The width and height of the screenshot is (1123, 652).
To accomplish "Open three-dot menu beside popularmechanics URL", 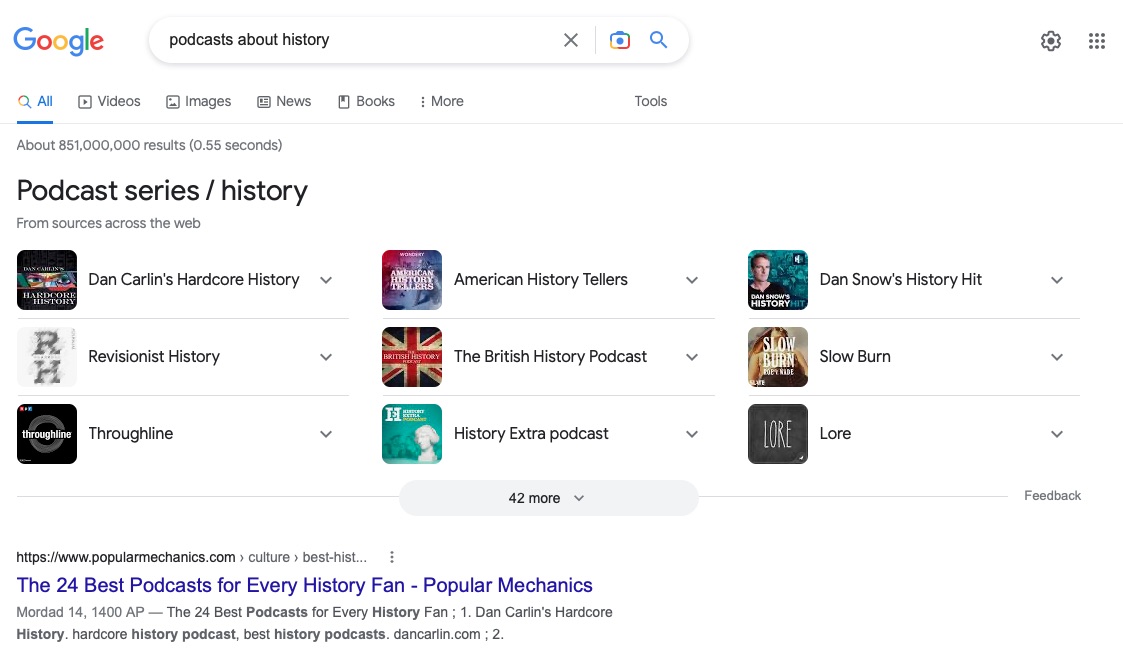I will [x=391, y=557].
